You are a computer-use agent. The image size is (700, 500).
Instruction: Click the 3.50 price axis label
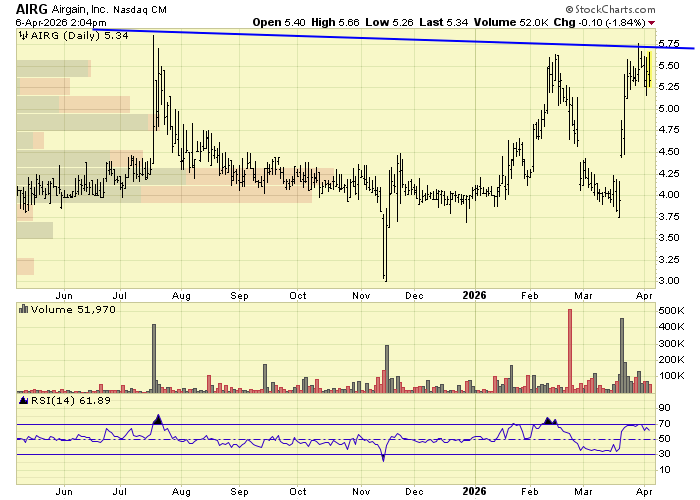pos(669,238)
